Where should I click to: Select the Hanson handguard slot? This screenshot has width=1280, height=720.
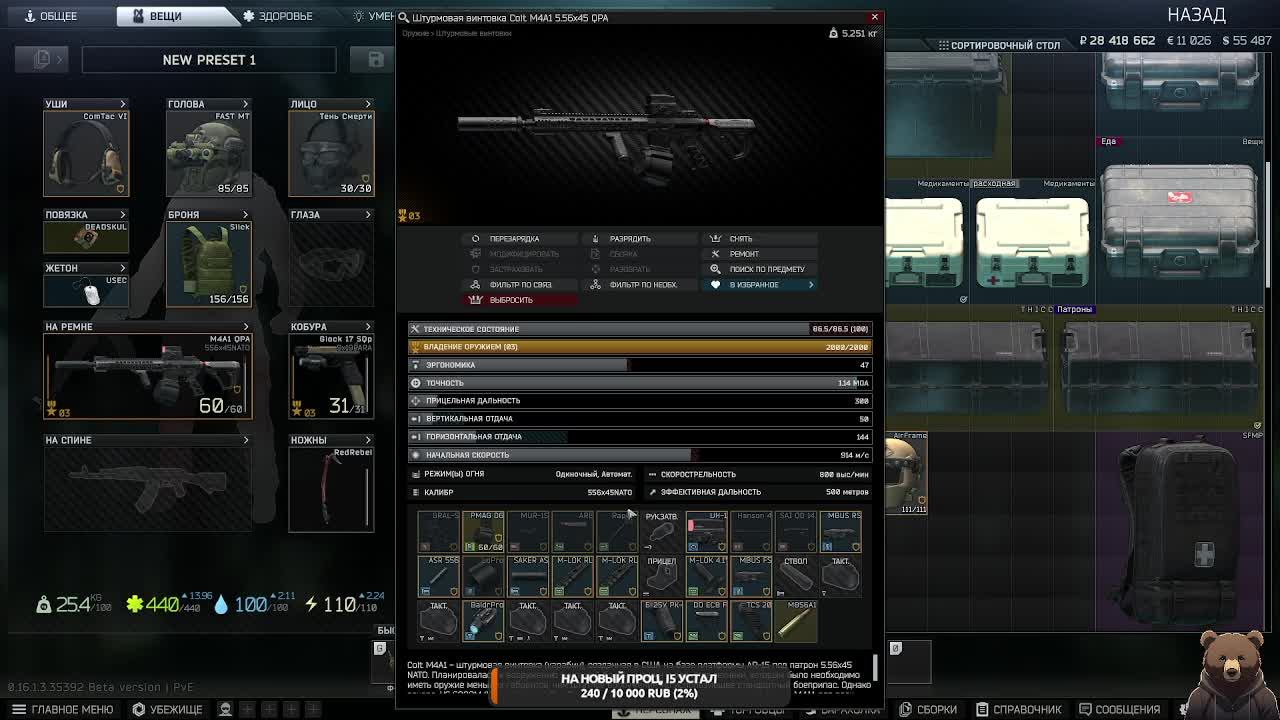pos(751,532)
